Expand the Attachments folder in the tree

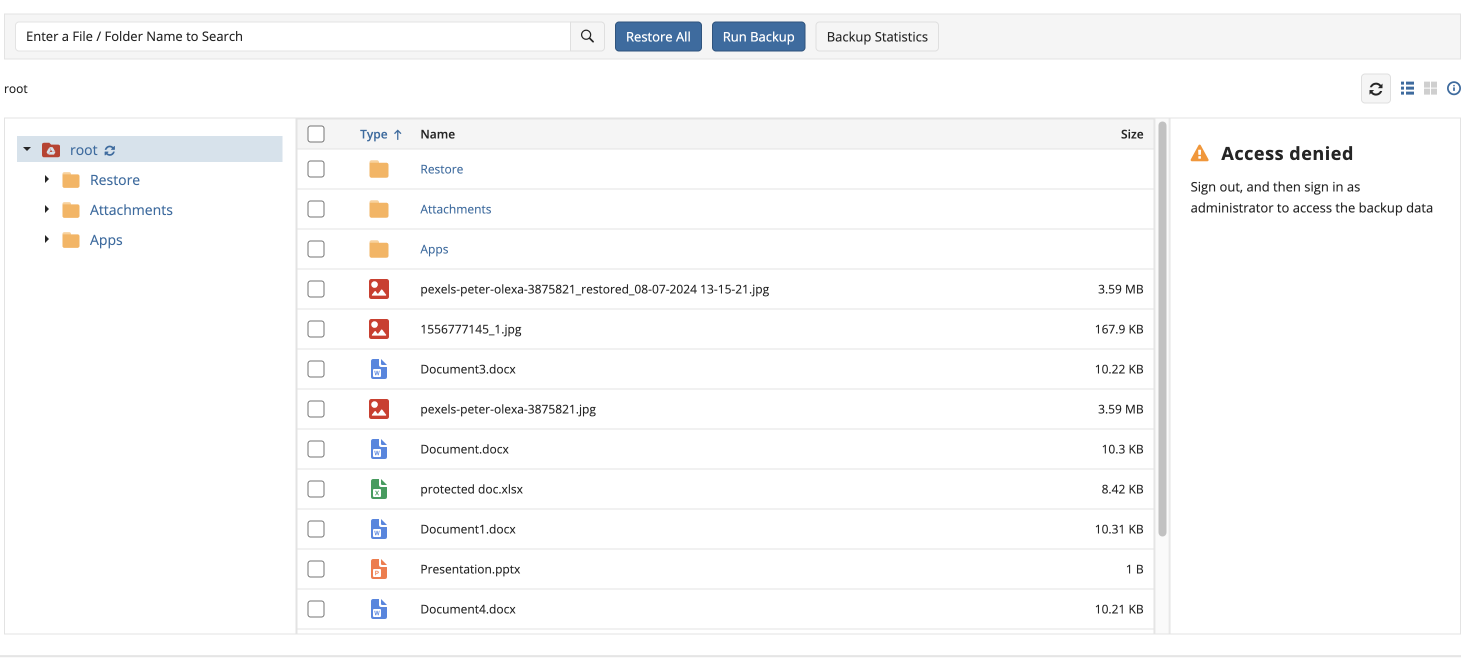coord(46,209)
